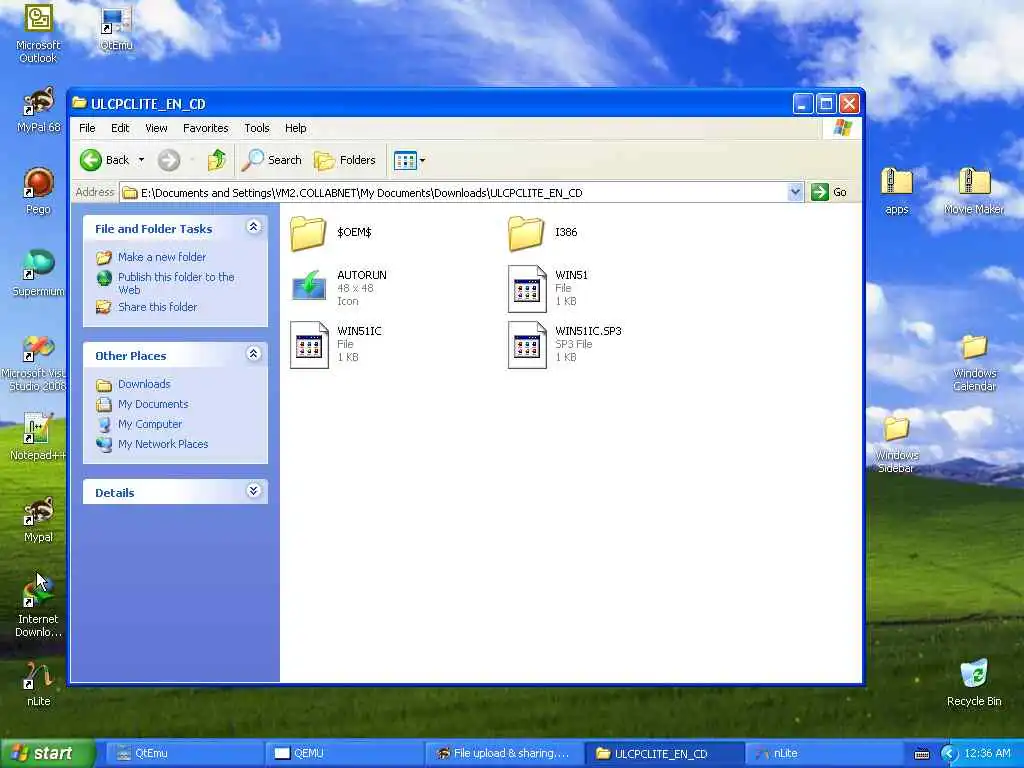
Task: Open the Favorites menu
Action: pos(206,128)
